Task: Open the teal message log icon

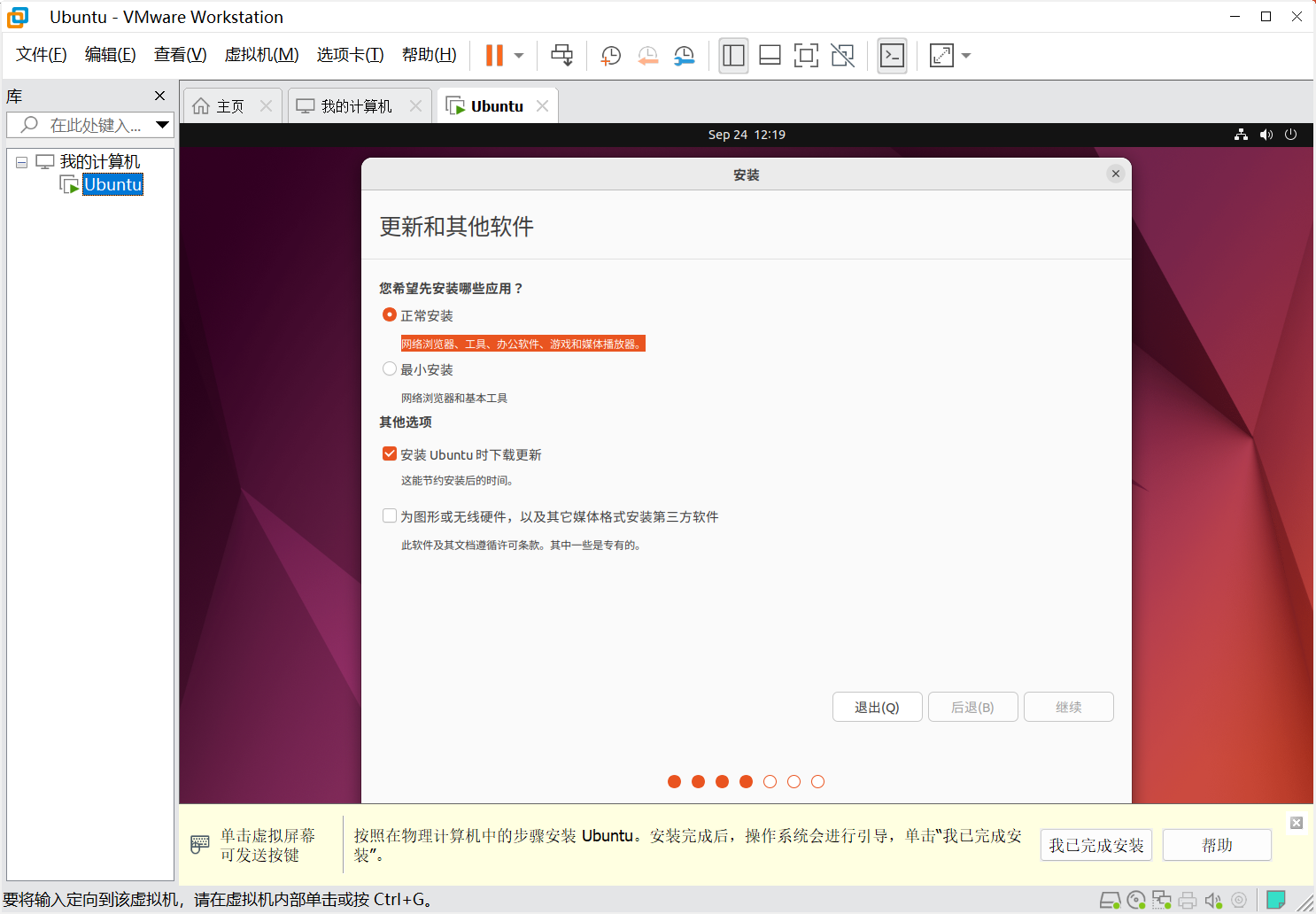Action: coord(1276,901)
